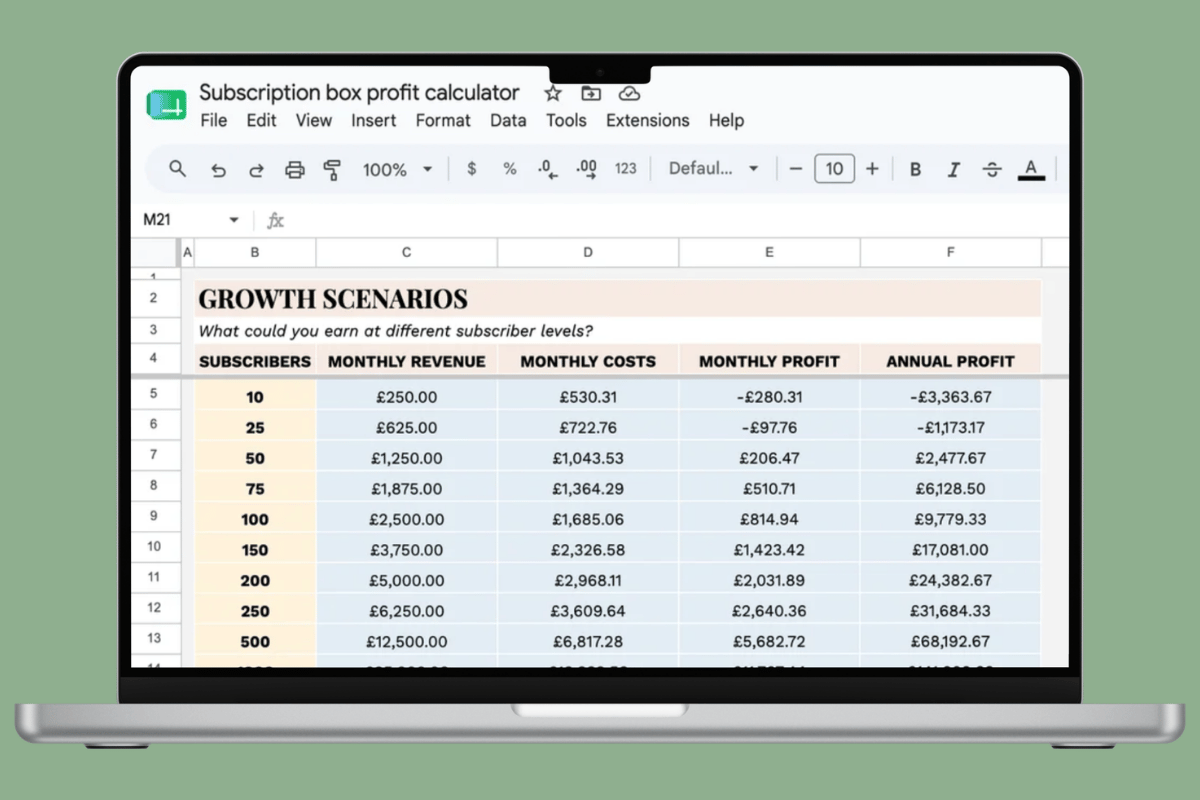The width and height of the screenshot is (1200, 800).
Task: Click the move to folder icon
Action: coord(591,93)
